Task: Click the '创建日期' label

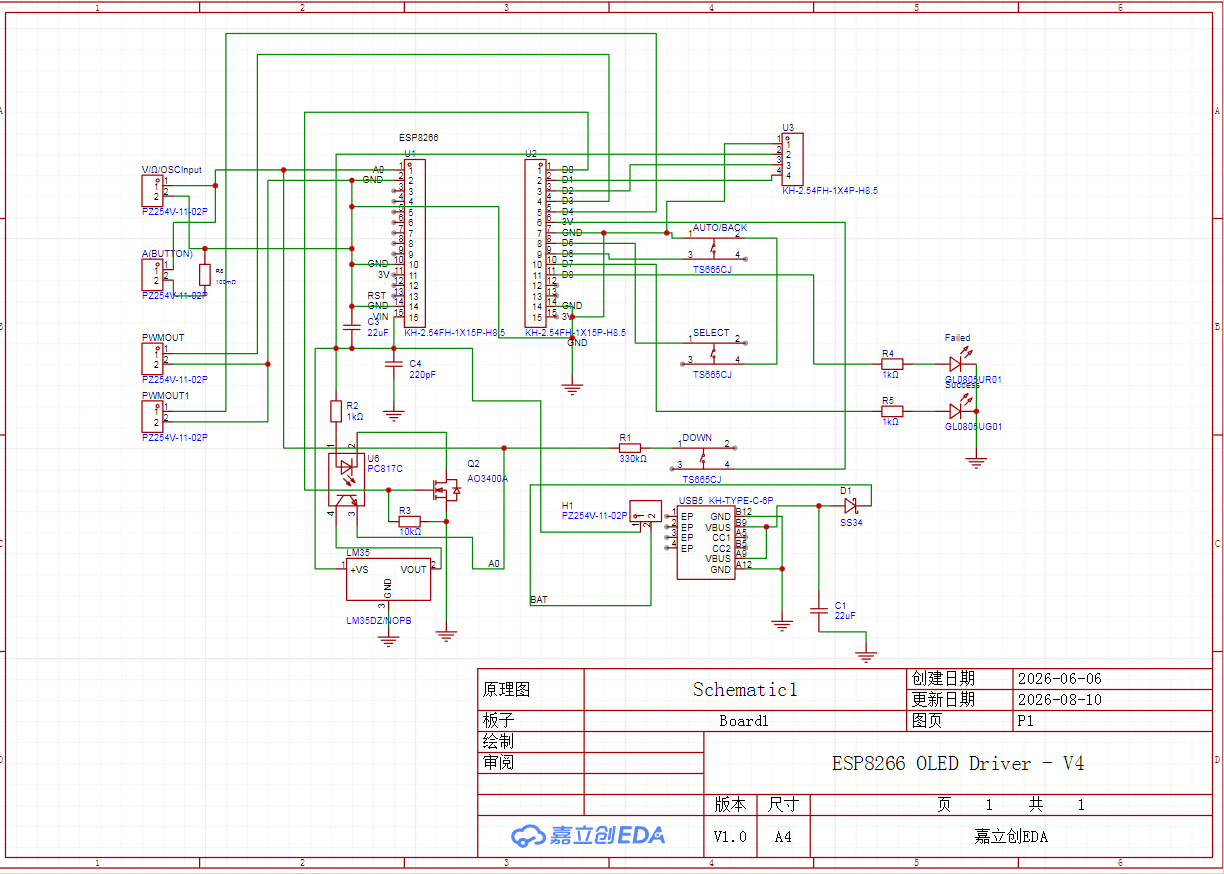Action: point(943,678)
